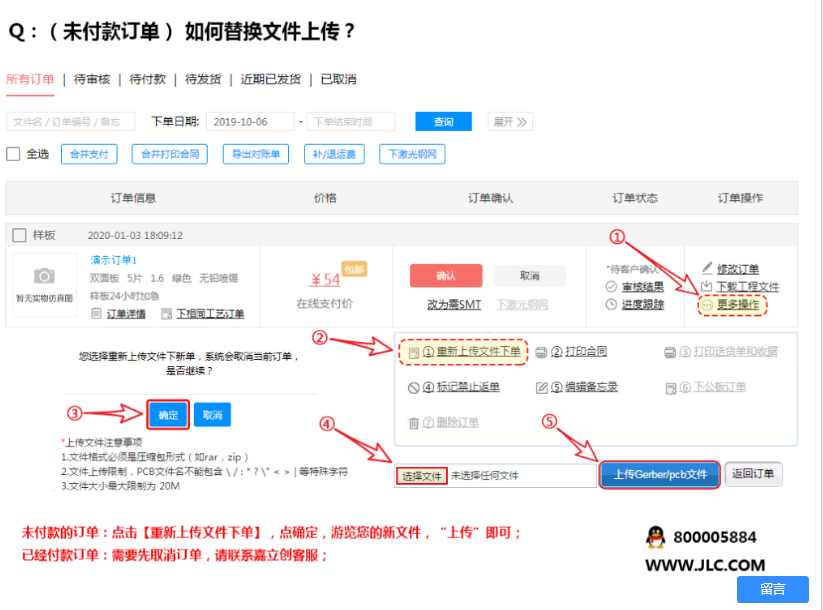Click the 下载工程文件 download icon

707,287
